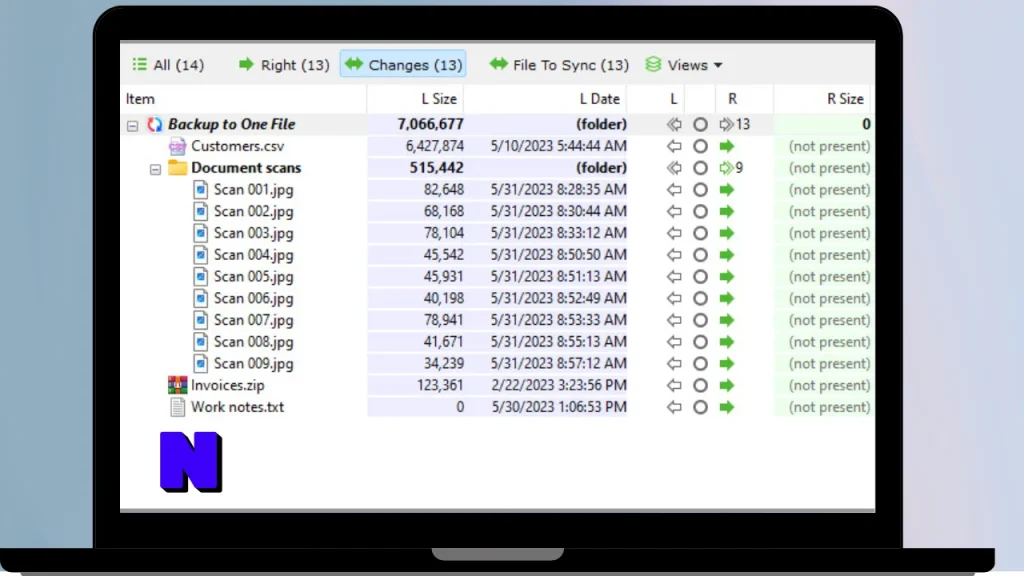Image resolution: width=1024 pixels, height=576 pixels.
Task: Click the Backup to One File profile icon
Action: pyautogui.click(x=154, y=124)
